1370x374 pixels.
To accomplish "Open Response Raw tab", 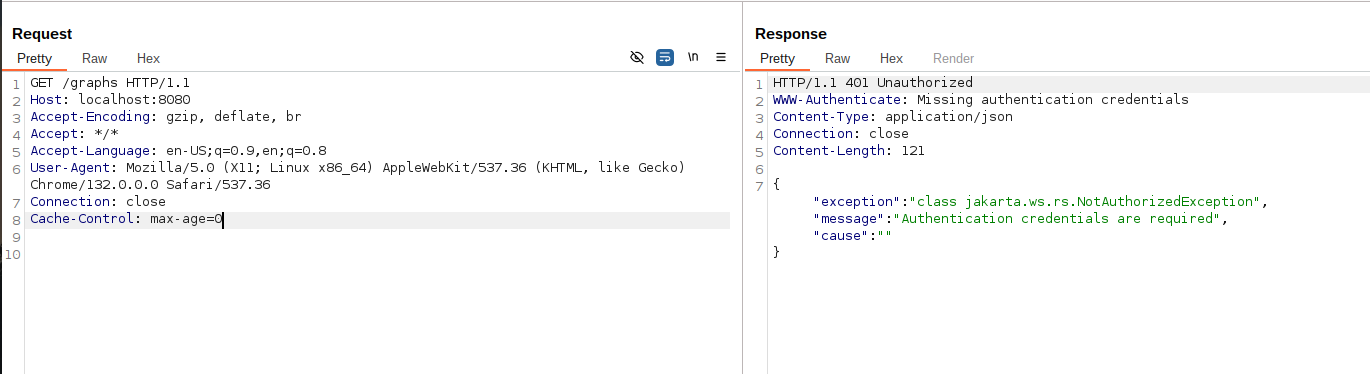I will click(x=838, y=59).
